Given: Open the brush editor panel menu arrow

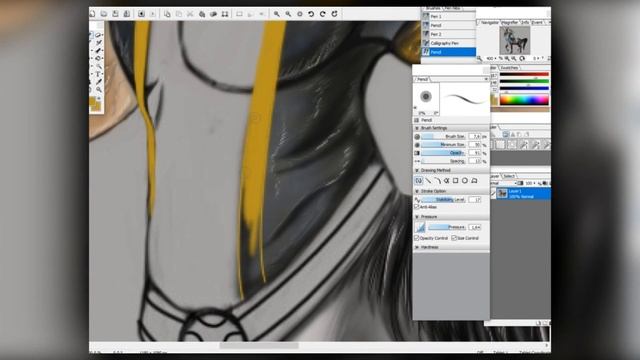Looking at the screenshot, I should (486, 79).
